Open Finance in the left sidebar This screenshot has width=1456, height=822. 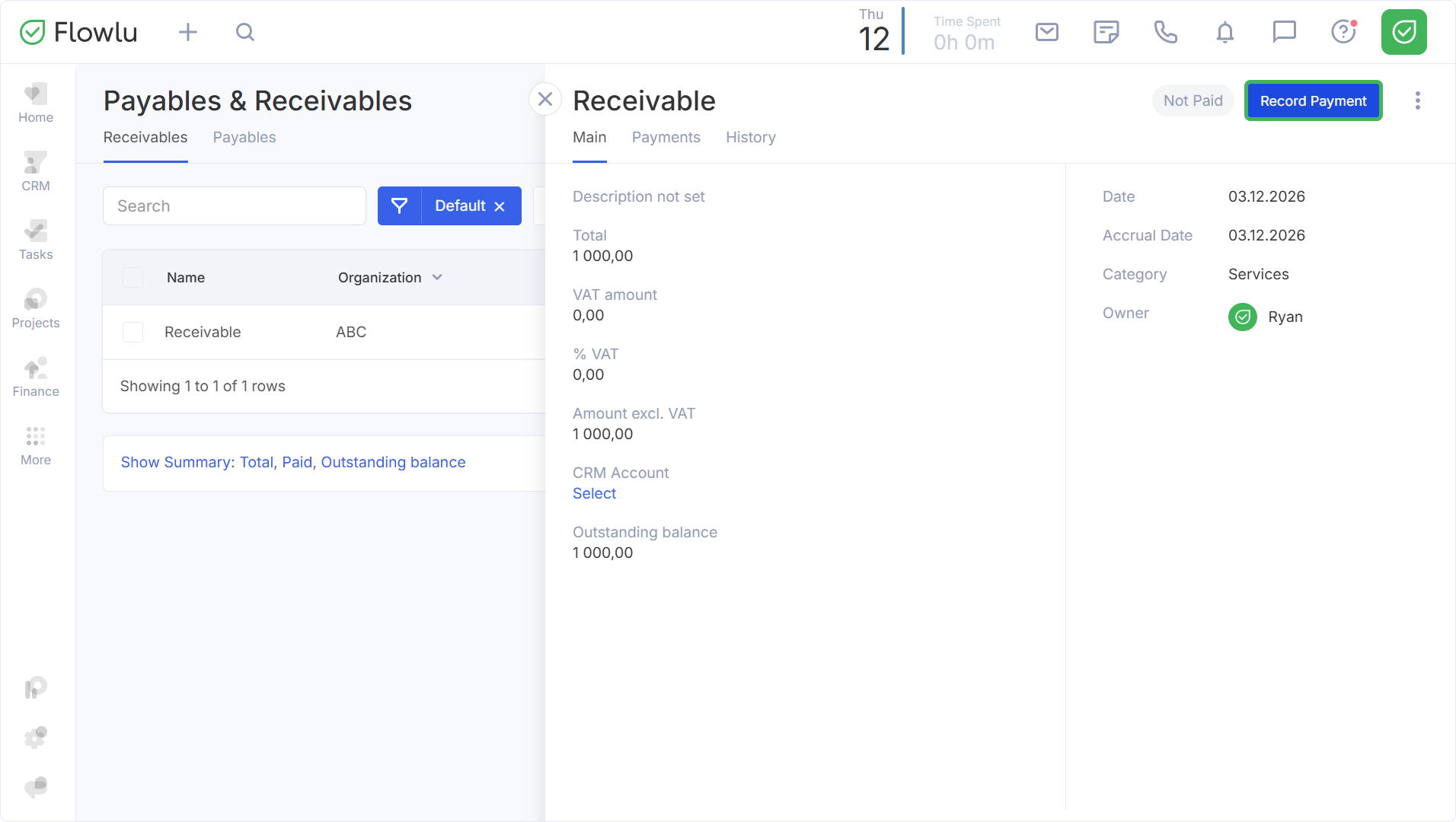coord(36,378)
